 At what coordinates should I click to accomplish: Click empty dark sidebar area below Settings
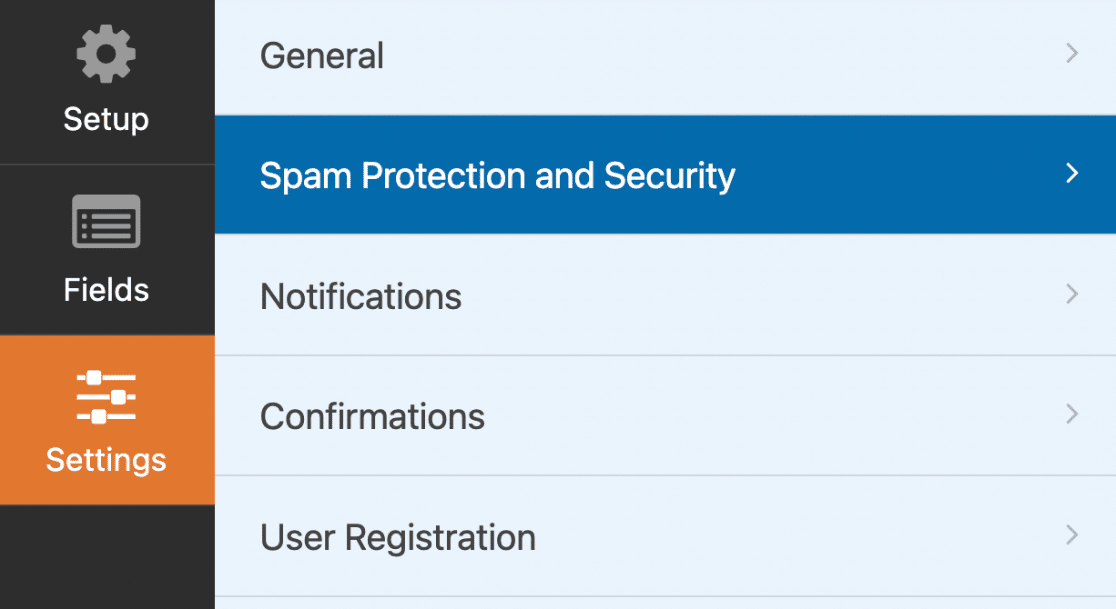coord(106,558)
